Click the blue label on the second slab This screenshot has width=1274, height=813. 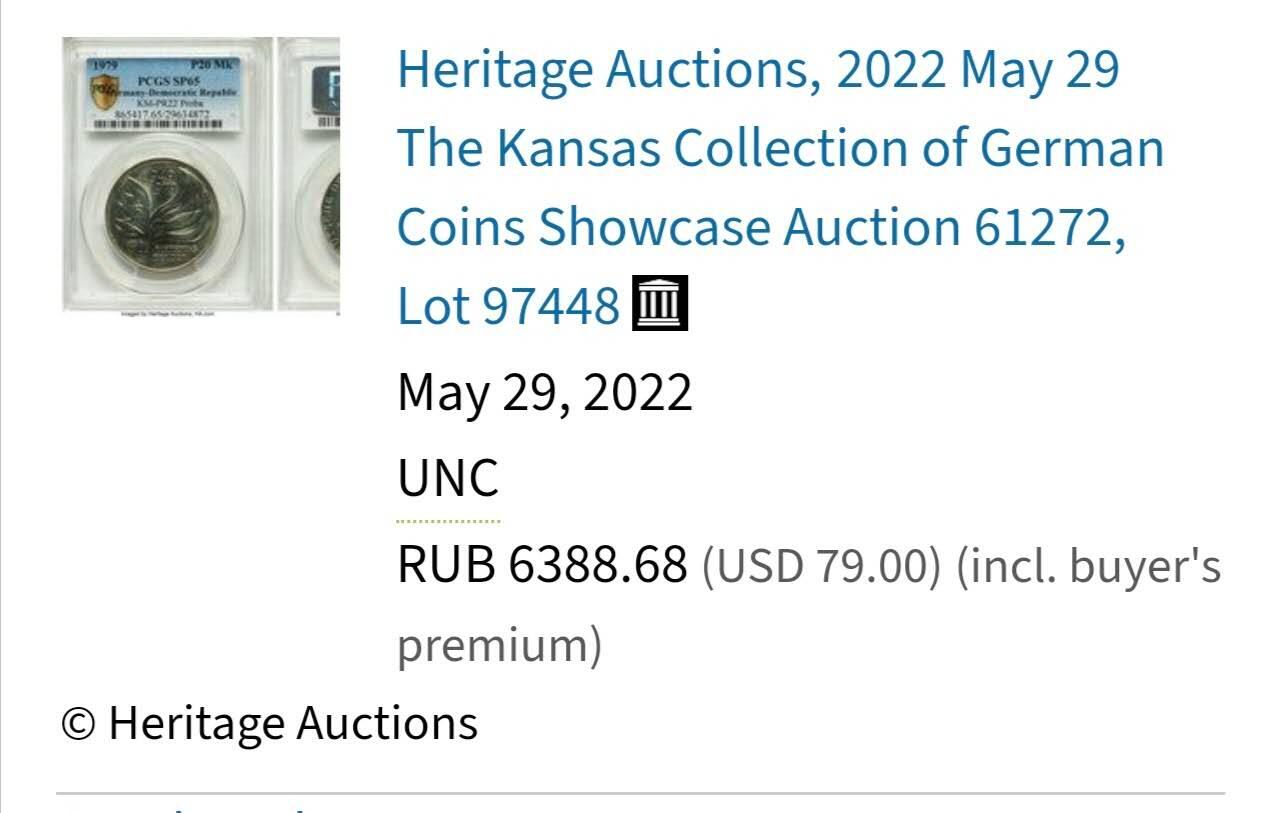tap(325, 85)
